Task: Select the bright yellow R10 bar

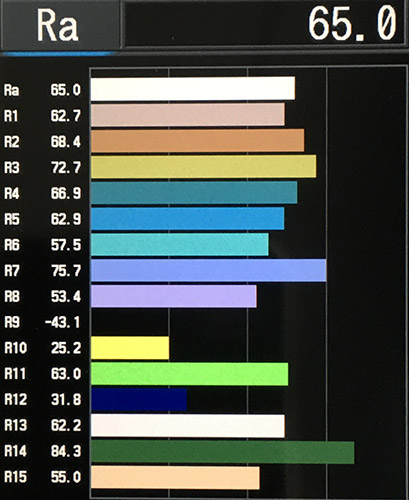Action: (x=130, y=348)
